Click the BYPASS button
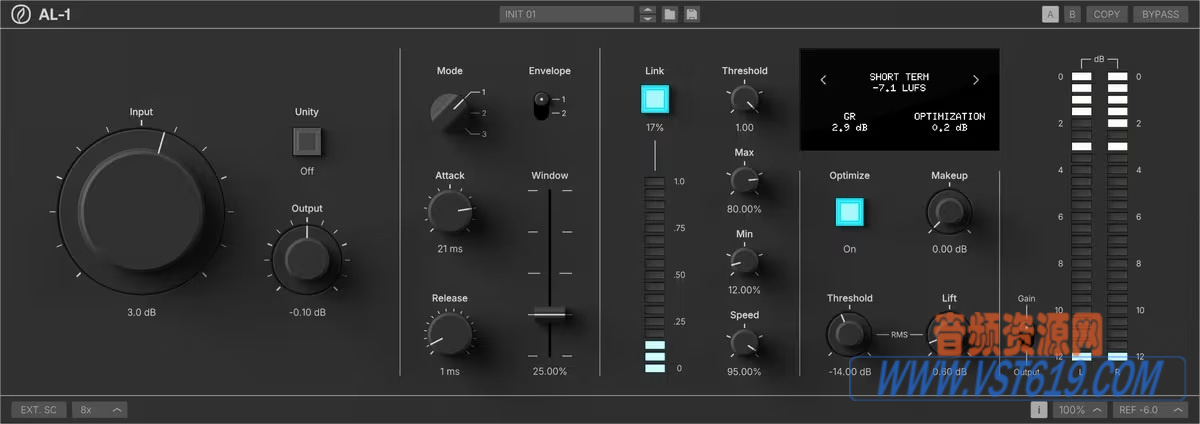This screenshot has width=1200, height=424. (x=1160, y=14)
